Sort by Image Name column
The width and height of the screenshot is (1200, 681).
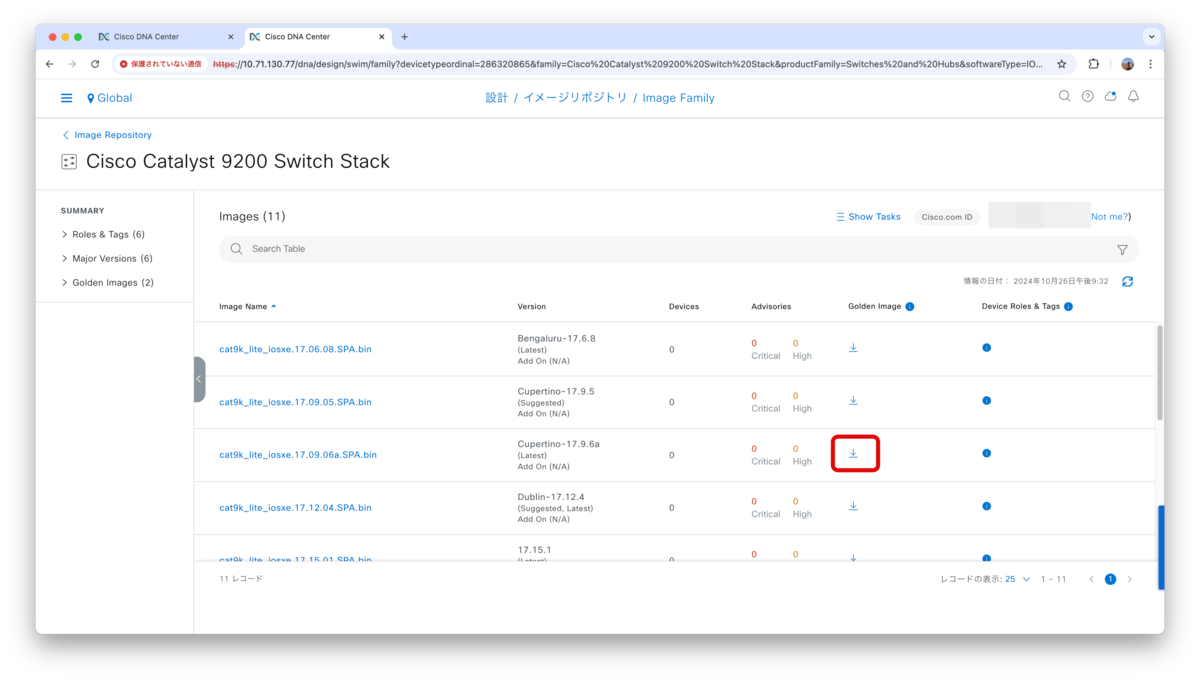coord(247,306)
